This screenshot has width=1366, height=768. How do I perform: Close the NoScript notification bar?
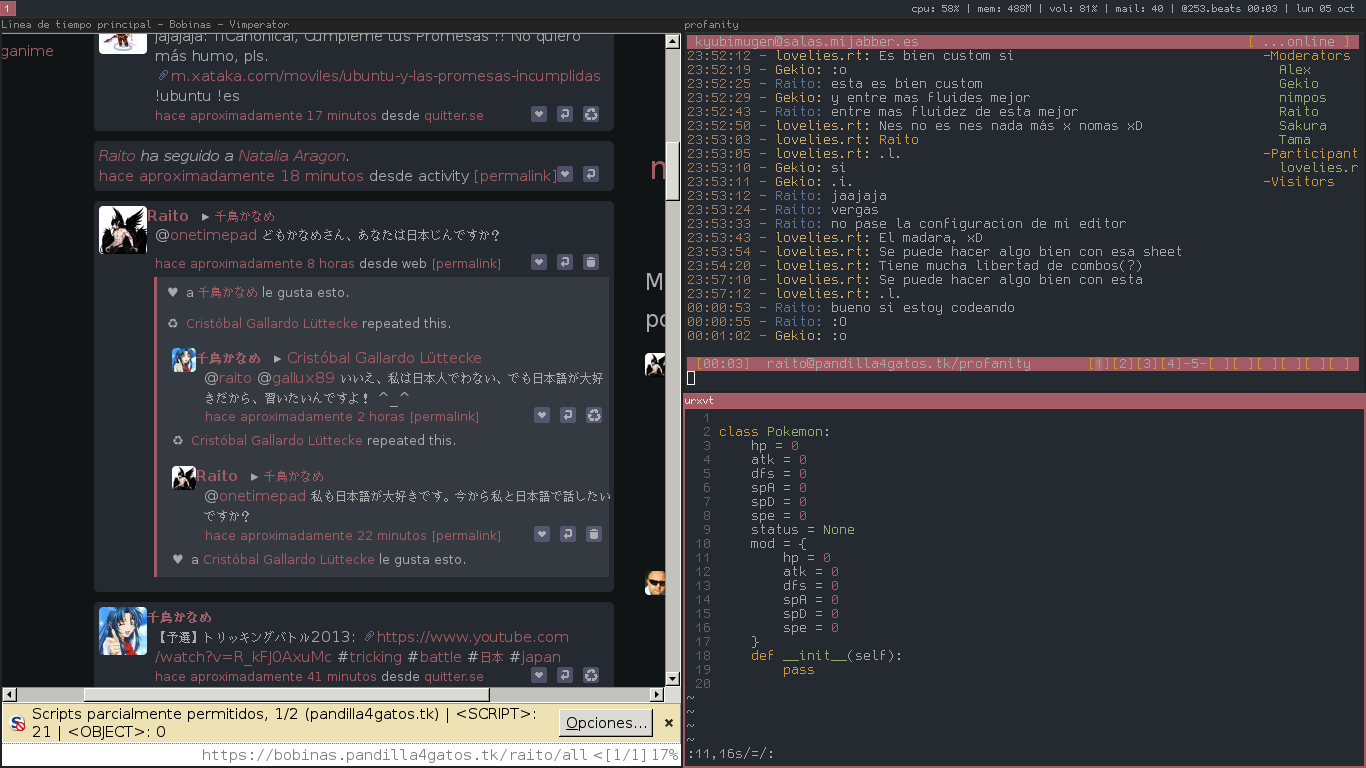[x=669, y=723]
